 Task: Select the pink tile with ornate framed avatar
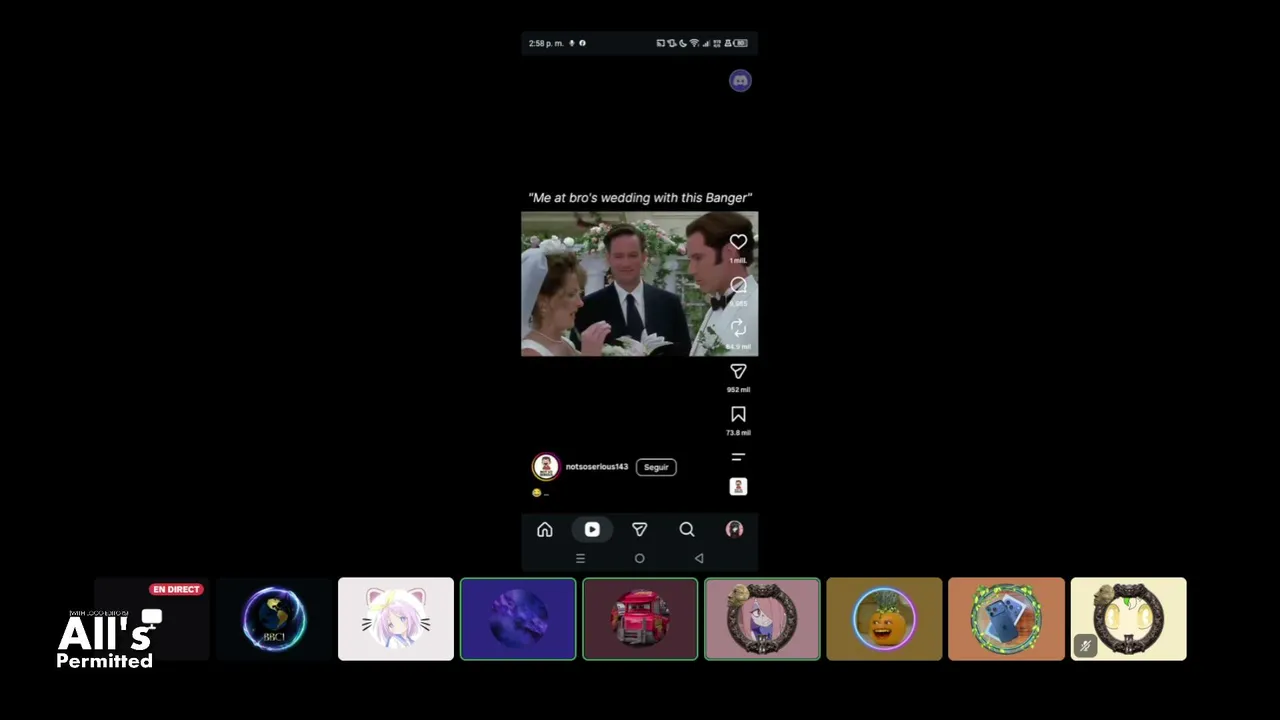click(x=762, y=619)
